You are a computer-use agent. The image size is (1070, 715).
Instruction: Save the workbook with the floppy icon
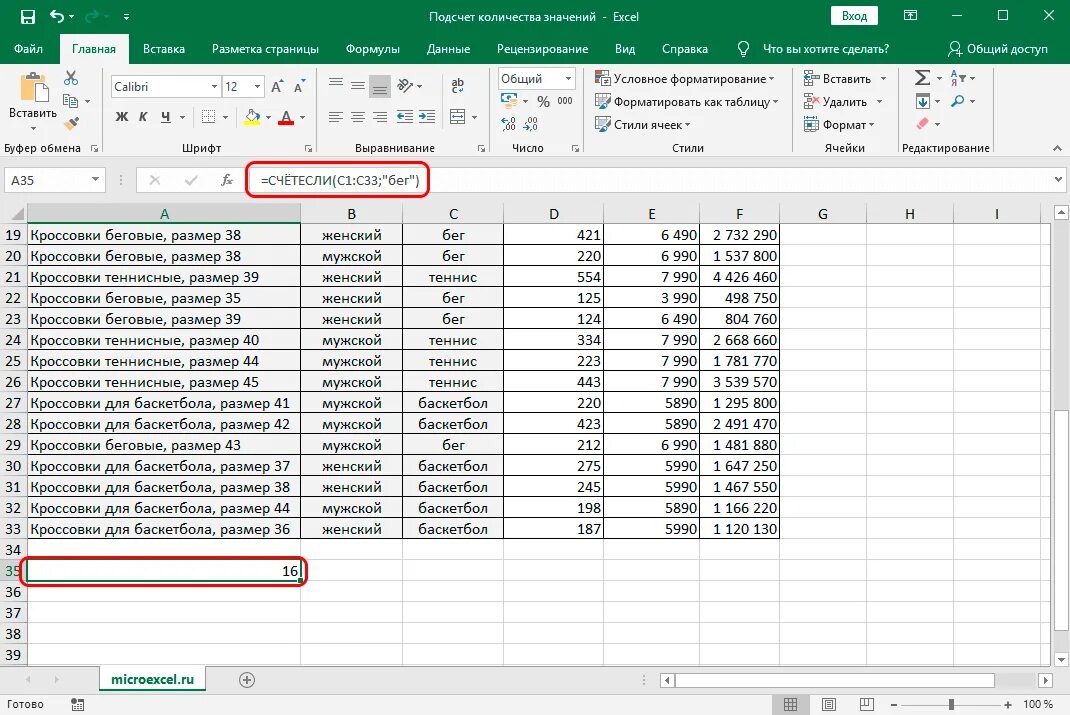(x=28, y=16)
